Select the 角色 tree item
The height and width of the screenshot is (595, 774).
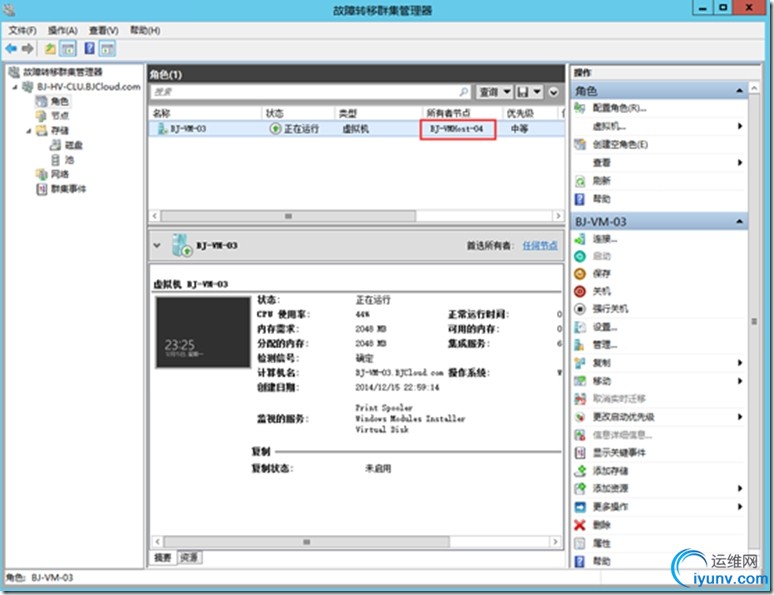[x=59, y=101]
